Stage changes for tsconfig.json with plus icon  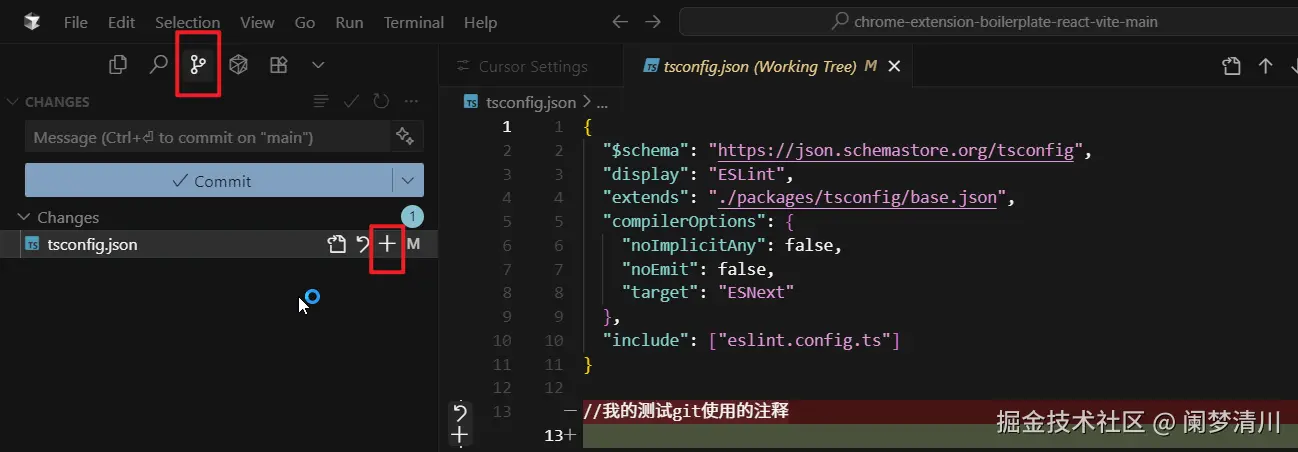pos(387,244)
